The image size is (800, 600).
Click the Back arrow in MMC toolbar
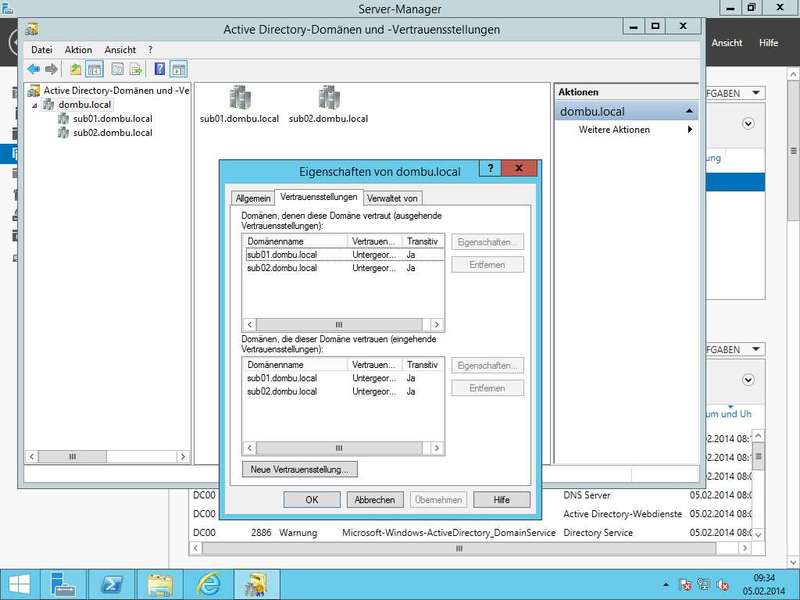[x=33, y=69]
